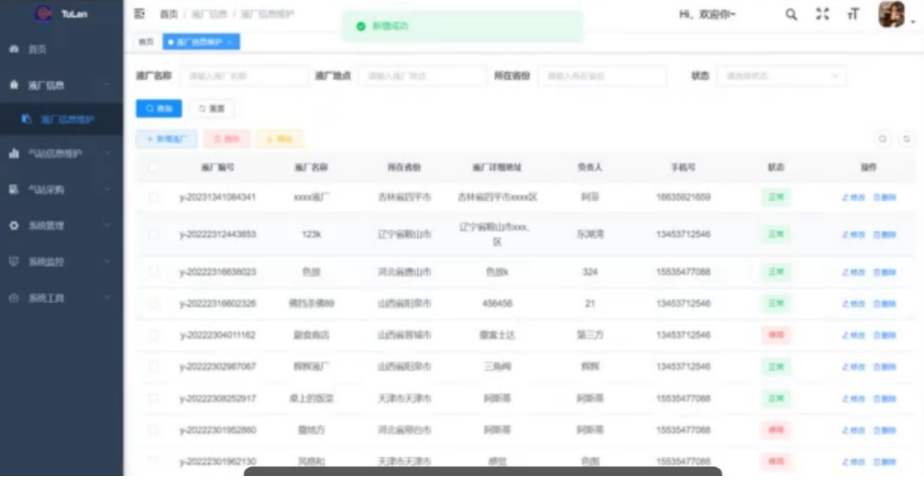Expand the 气站信息维护 sidebar group
This screenshot has width=924, height=480.
(107, 154)
